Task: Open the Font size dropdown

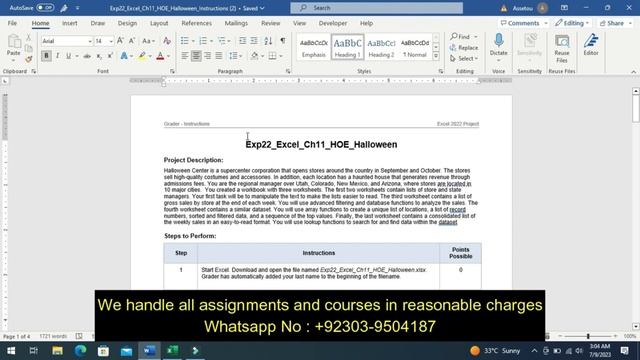Action: pos(111,41)
